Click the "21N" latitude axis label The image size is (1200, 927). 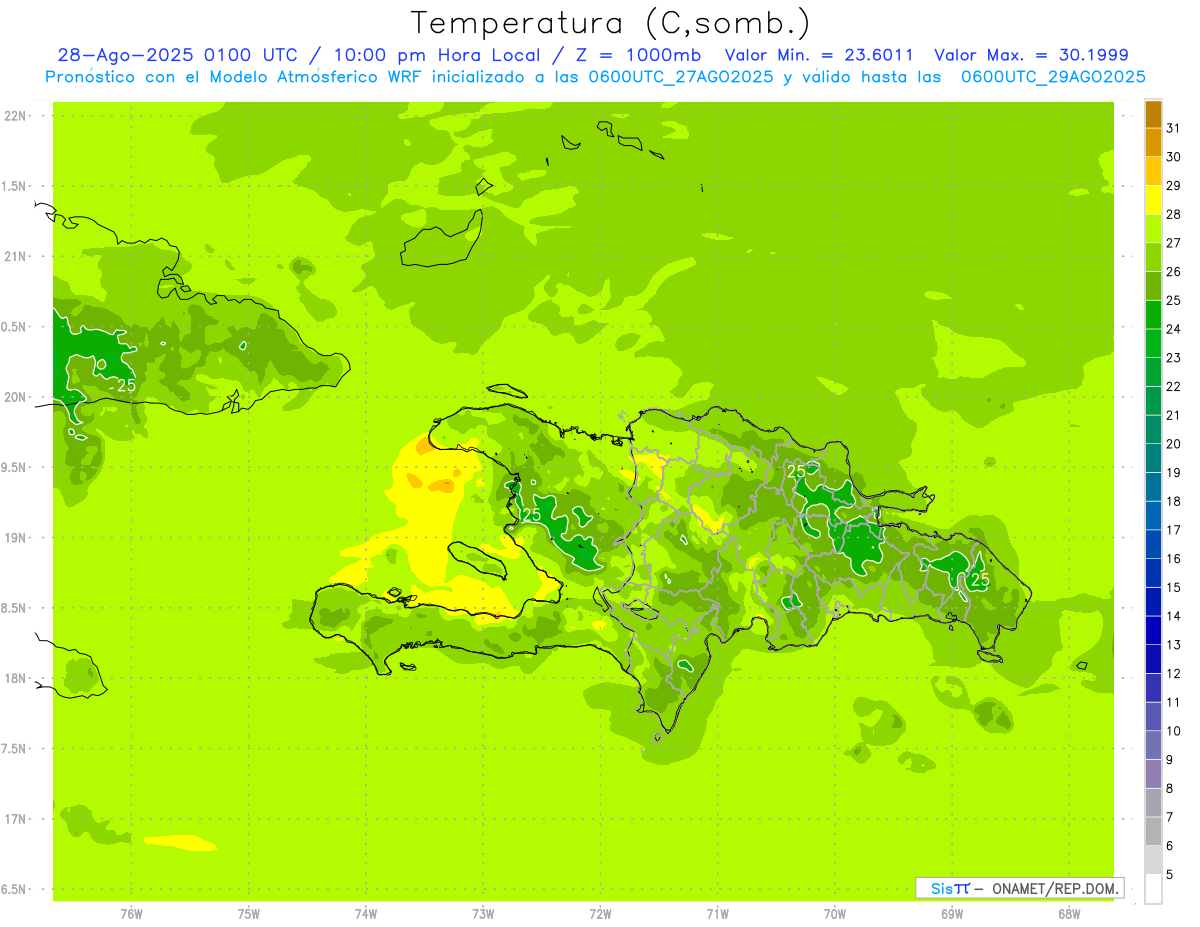17,256
